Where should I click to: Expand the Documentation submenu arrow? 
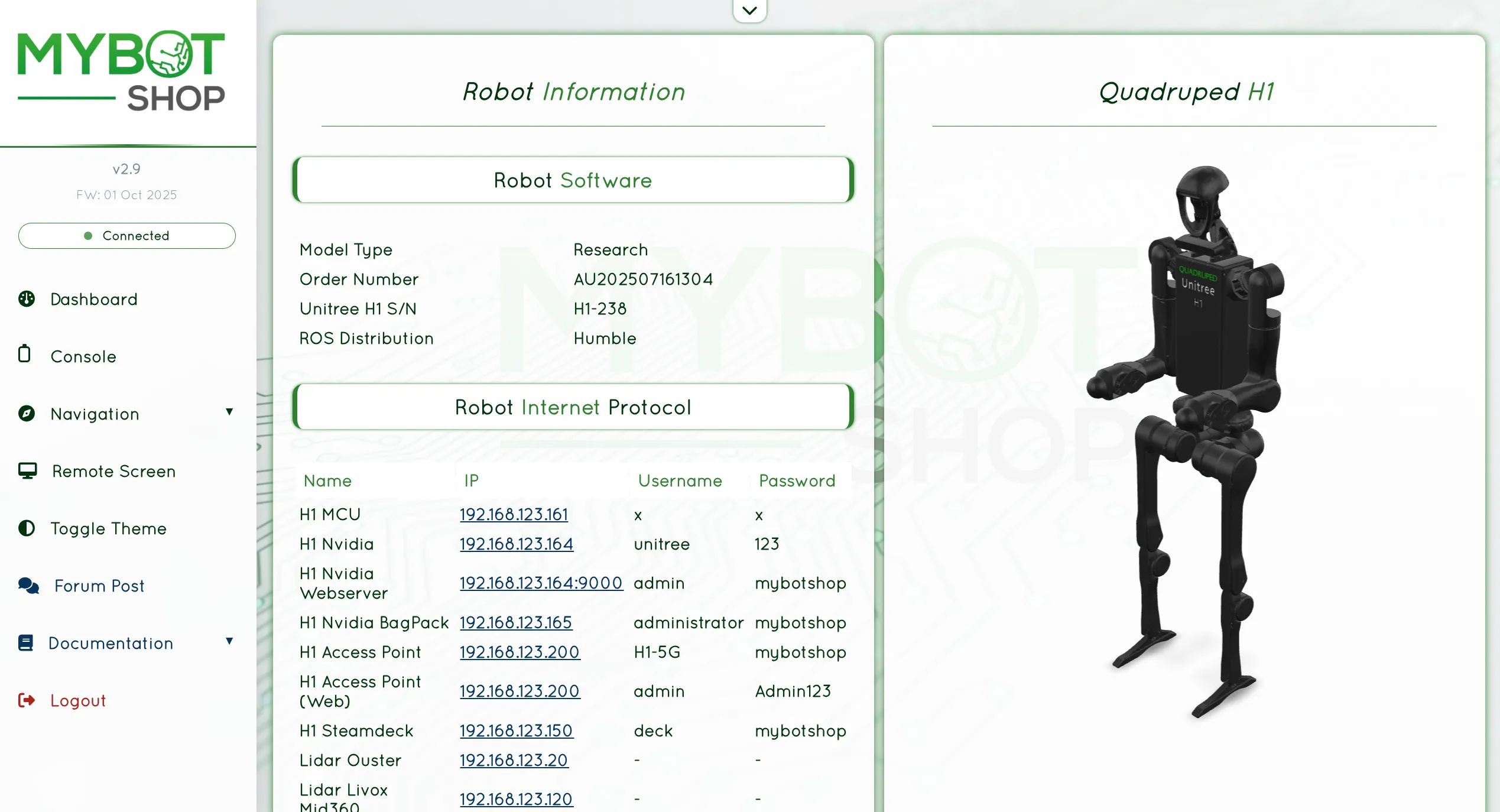(229, 641)
